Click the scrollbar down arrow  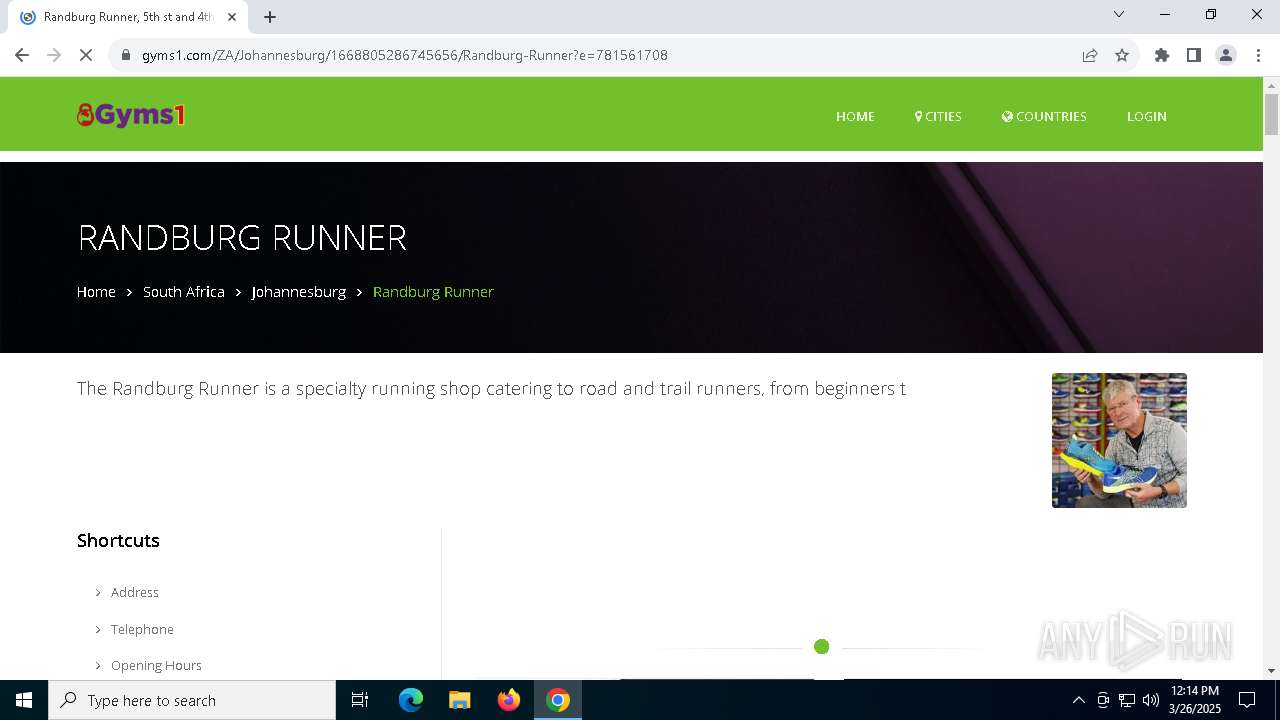1271,670
